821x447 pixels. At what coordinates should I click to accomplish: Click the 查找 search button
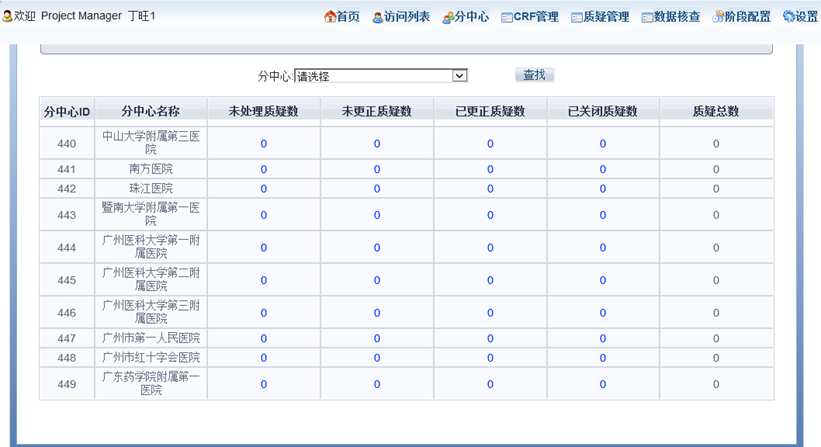pyautogui.click(x=534, y=75)
